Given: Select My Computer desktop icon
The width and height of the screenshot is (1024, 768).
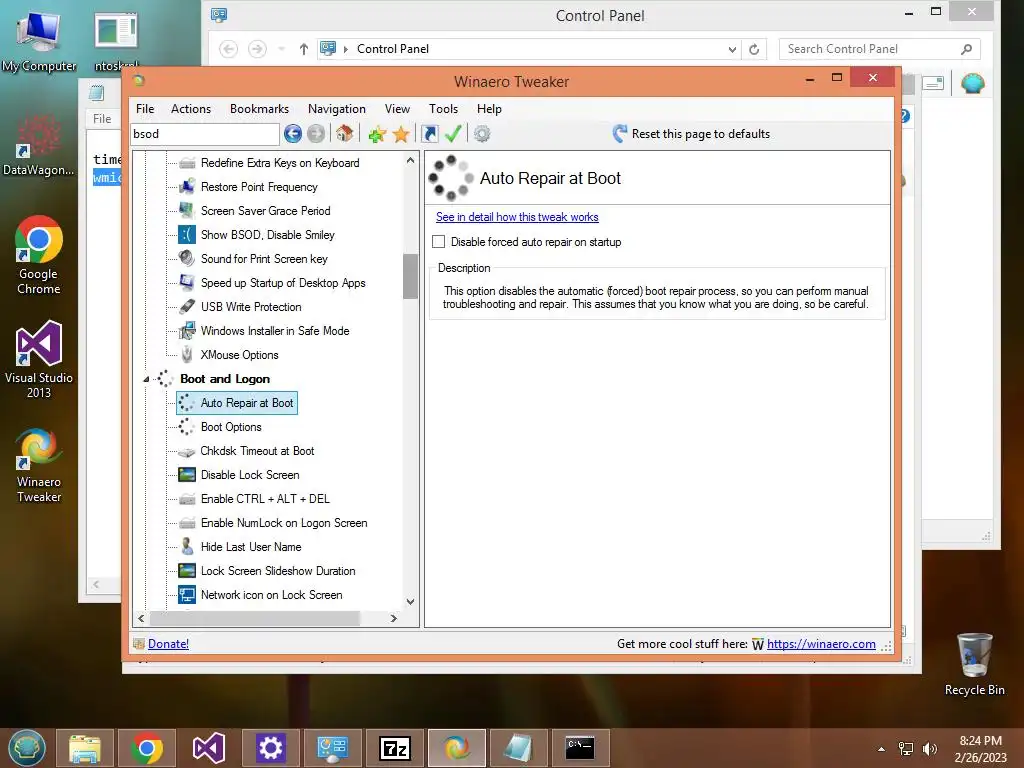Looking at the screenshot, I should click(x=39, y=40).
